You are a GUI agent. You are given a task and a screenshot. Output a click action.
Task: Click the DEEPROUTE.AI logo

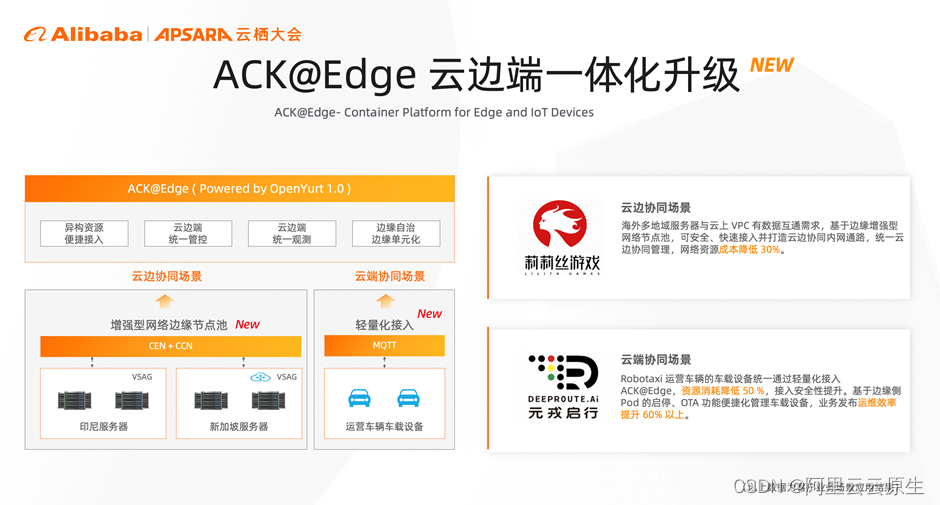click(563, 386)
